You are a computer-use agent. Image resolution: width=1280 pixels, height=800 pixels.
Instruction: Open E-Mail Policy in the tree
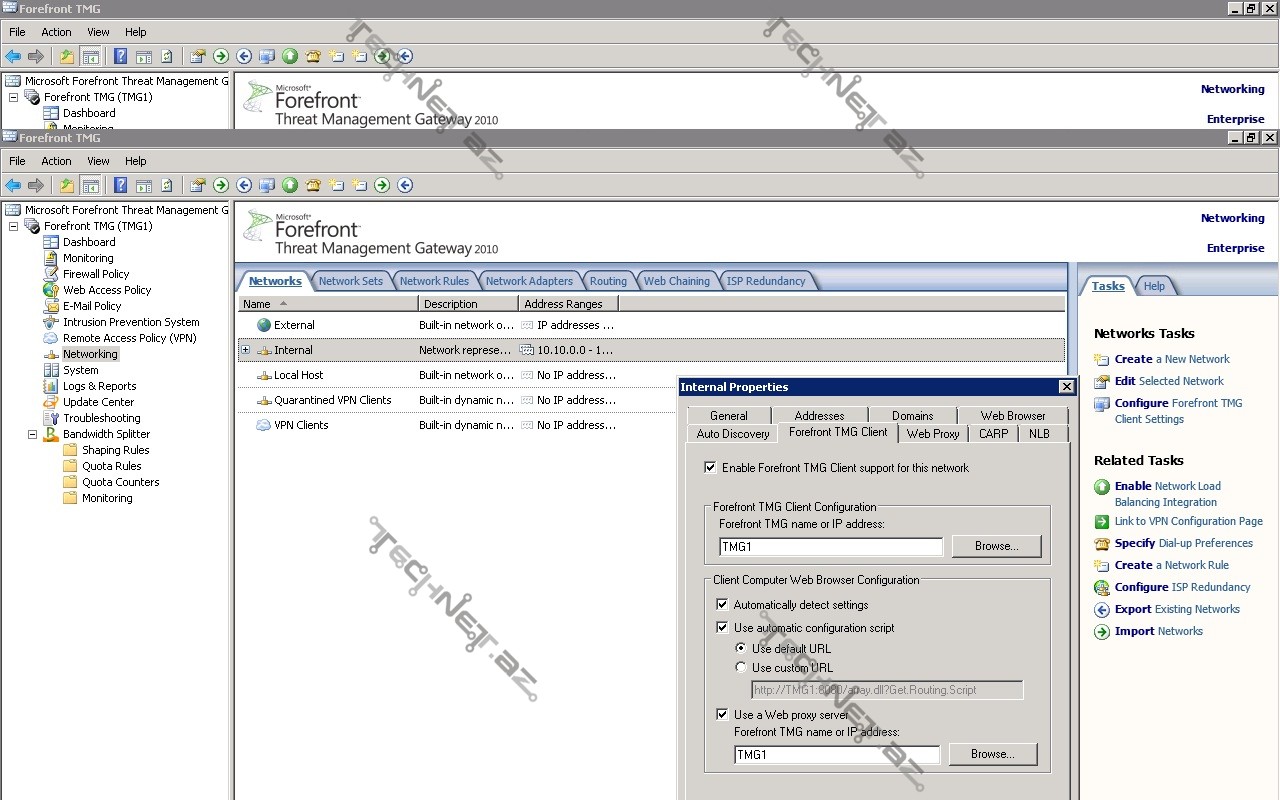pyautogui.click(x=91, y=306)
